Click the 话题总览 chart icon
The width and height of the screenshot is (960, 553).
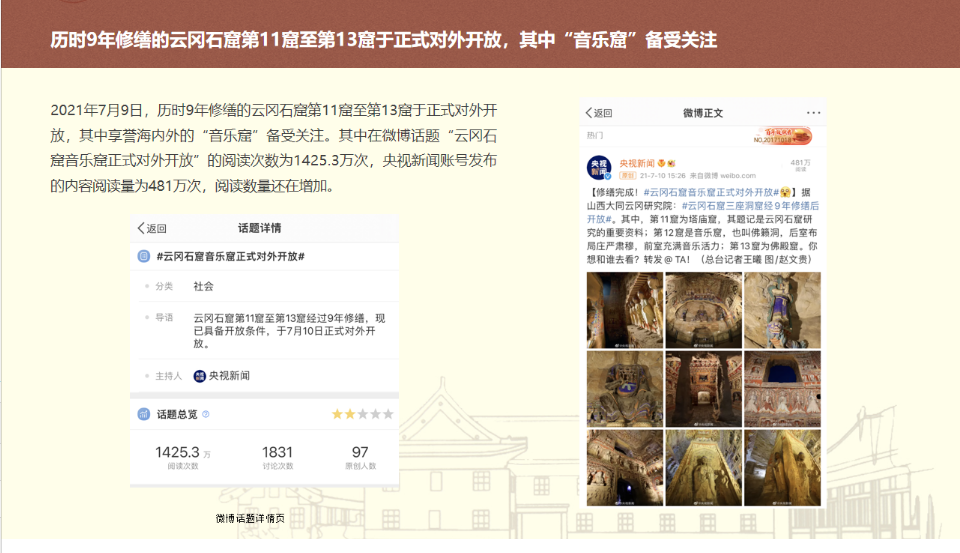(x=145, y=414)
